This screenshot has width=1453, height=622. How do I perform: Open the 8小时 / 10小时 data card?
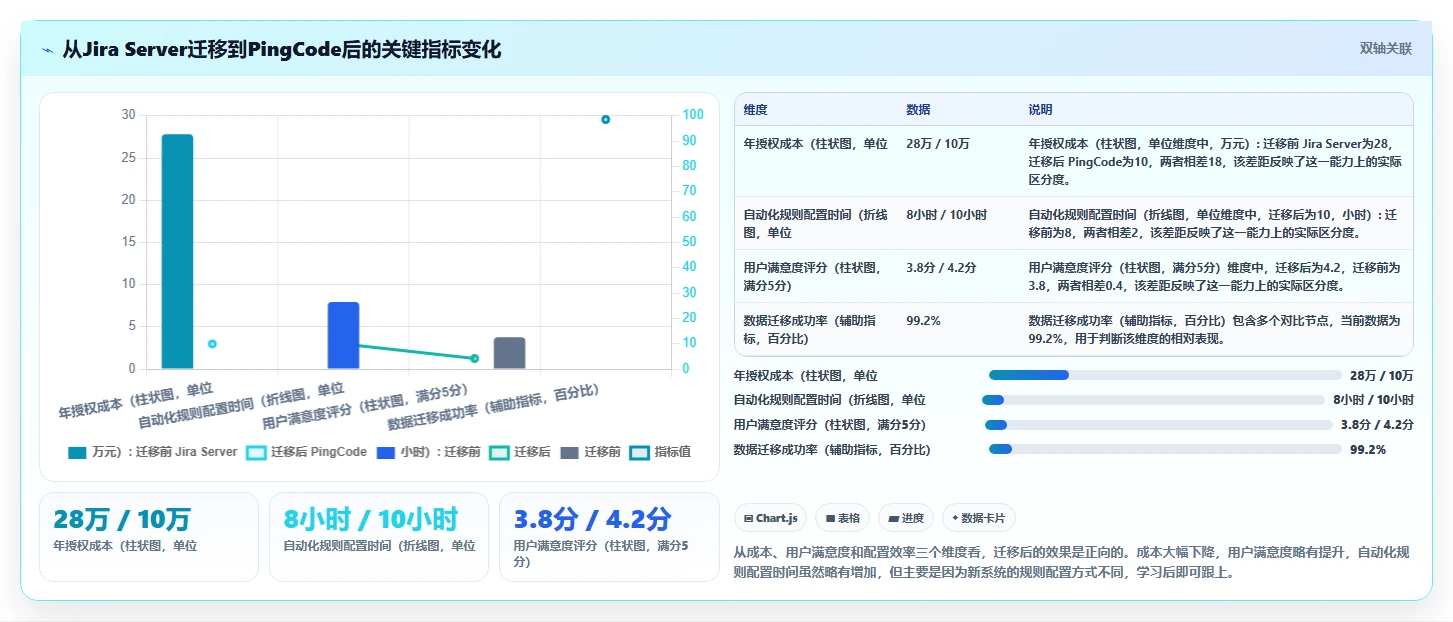pos(379,537)
